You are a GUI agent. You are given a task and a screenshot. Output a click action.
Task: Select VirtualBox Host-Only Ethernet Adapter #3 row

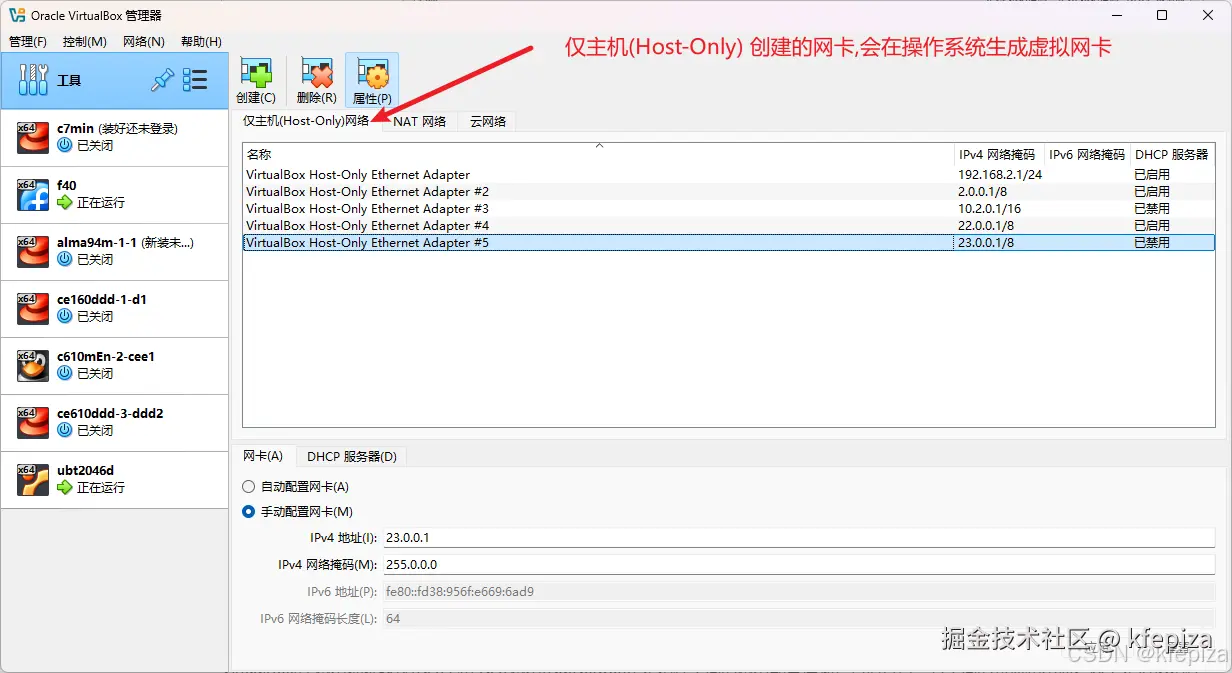point(728,208)
